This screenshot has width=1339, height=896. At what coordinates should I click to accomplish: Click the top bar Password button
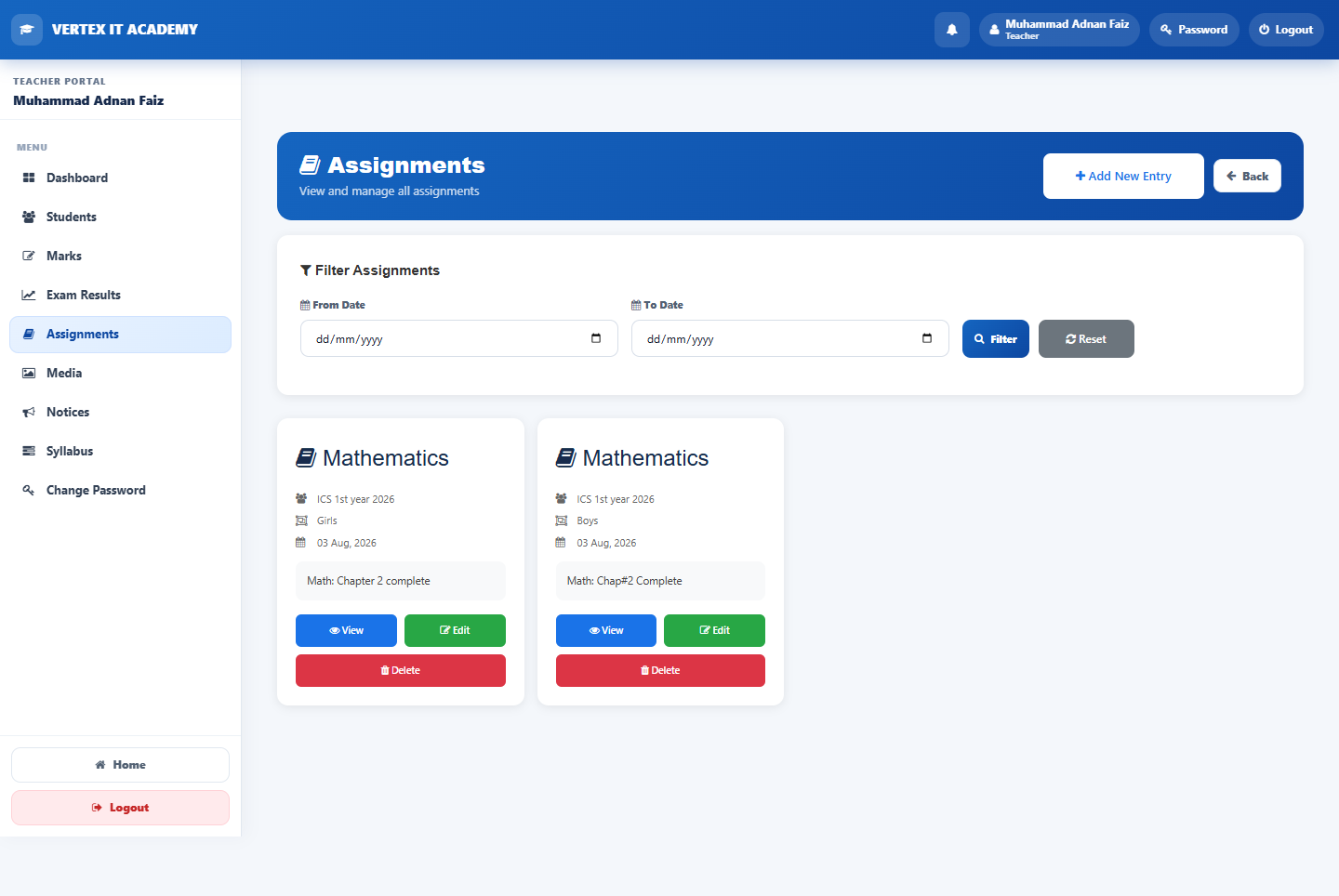click(1194, 30)
